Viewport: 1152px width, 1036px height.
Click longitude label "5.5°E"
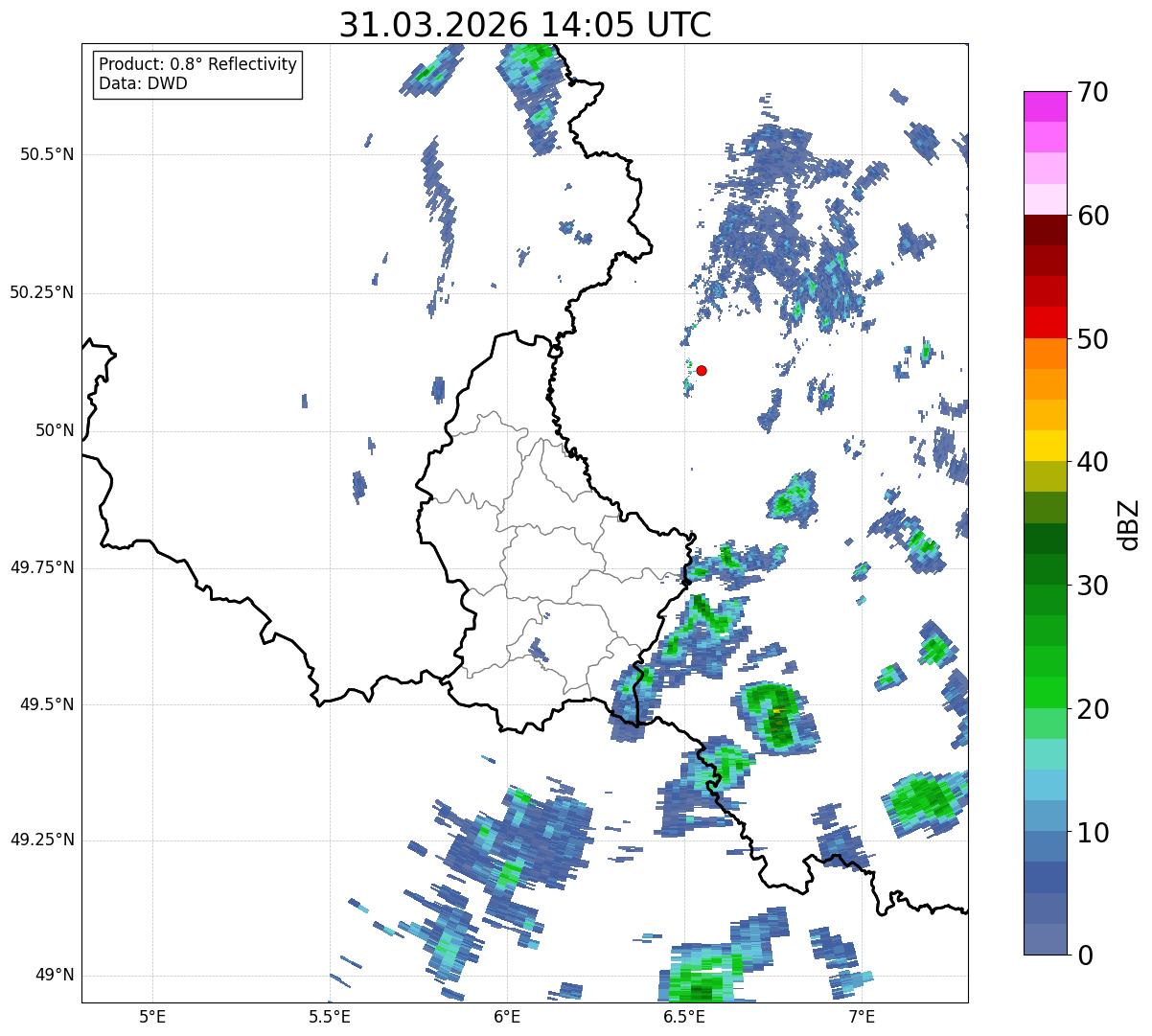330,1016
